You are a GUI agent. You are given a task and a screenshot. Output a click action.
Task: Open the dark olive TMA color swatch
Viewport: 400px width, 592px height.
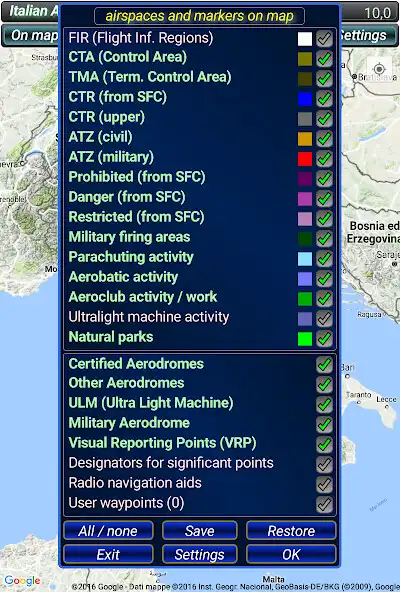click(x=305, y=79)
